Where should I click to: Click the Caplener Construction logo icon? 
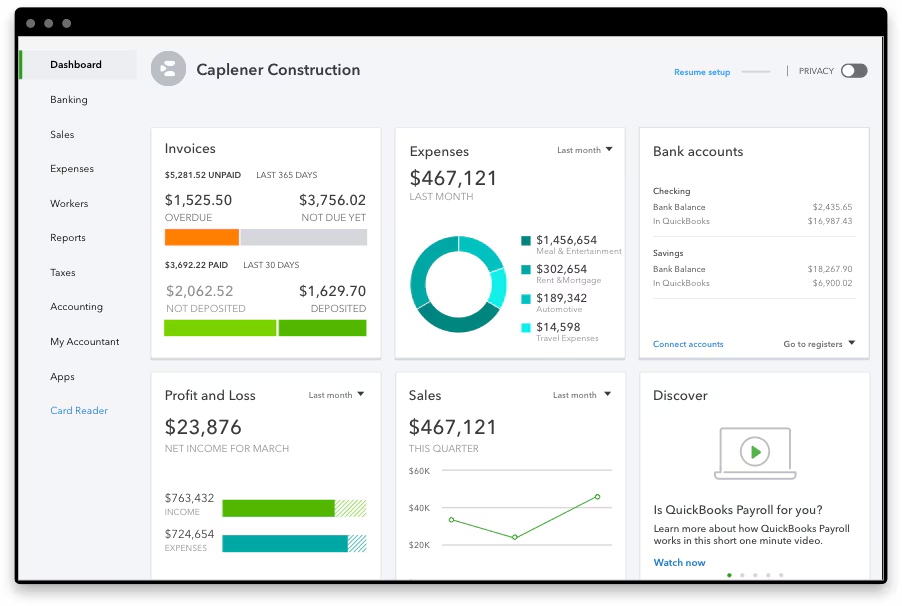[167, 70]
